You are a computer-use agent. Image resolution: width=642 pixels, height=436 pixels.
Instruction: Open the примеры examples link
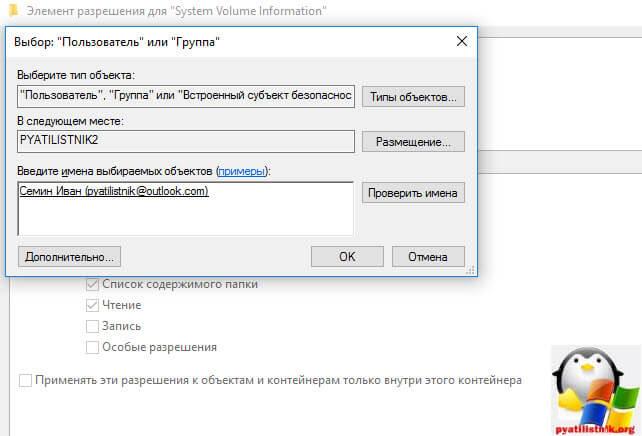(242, 171)
